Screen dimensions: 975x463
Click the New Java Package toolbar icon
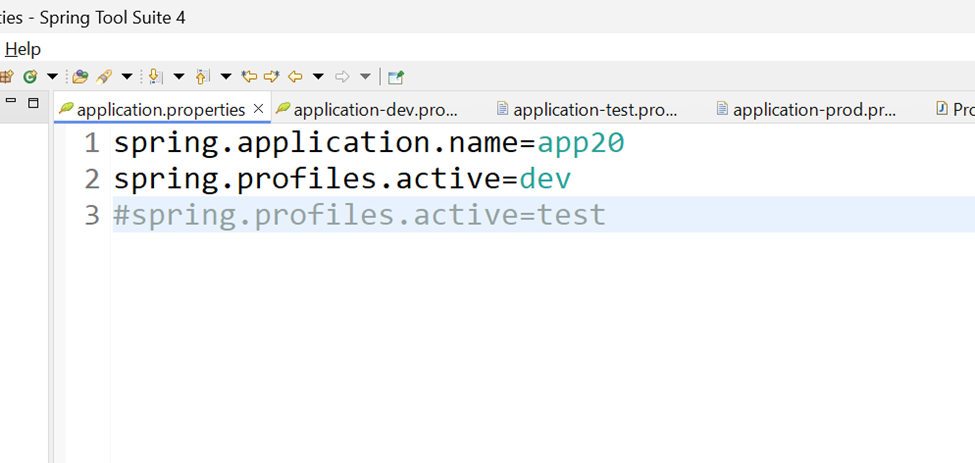coord(6,77)
